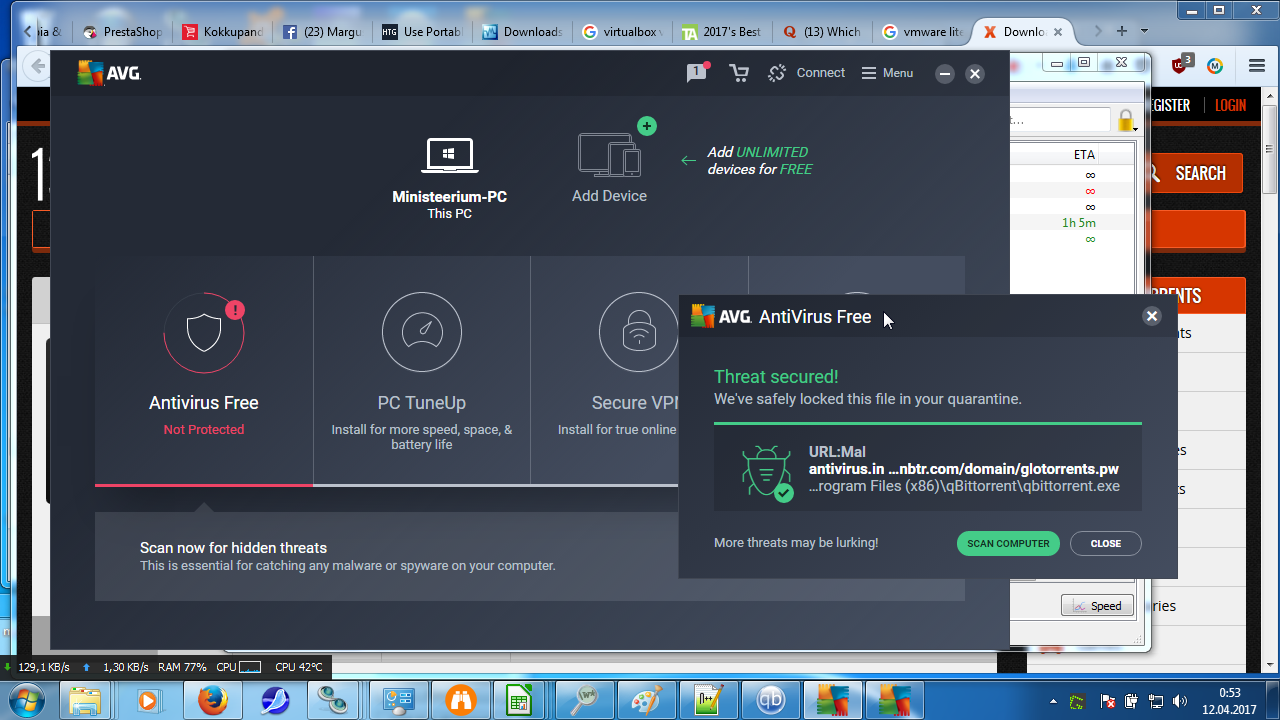Click the red alert badge on Antivirus shield

[x=235, y=310]
